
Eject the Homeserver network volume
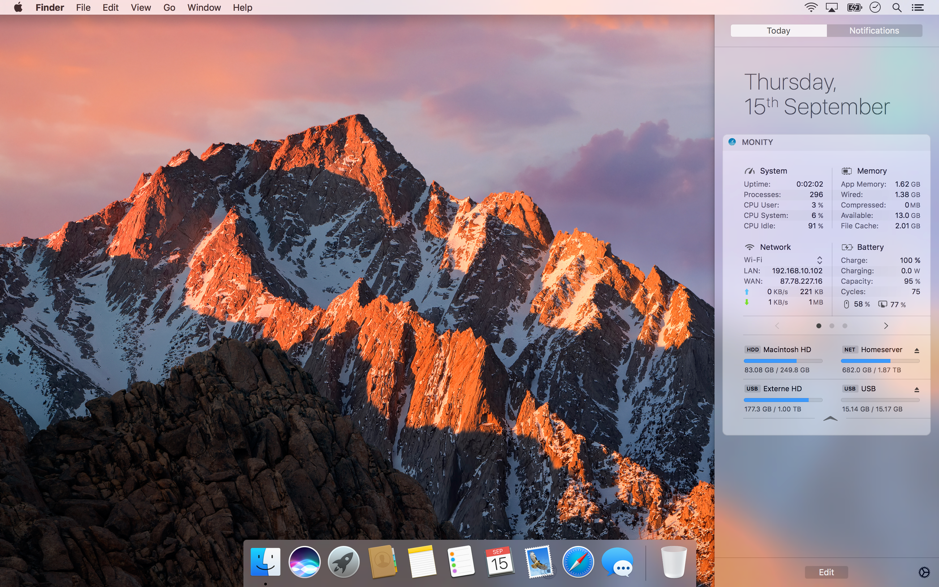coord(916,351)
